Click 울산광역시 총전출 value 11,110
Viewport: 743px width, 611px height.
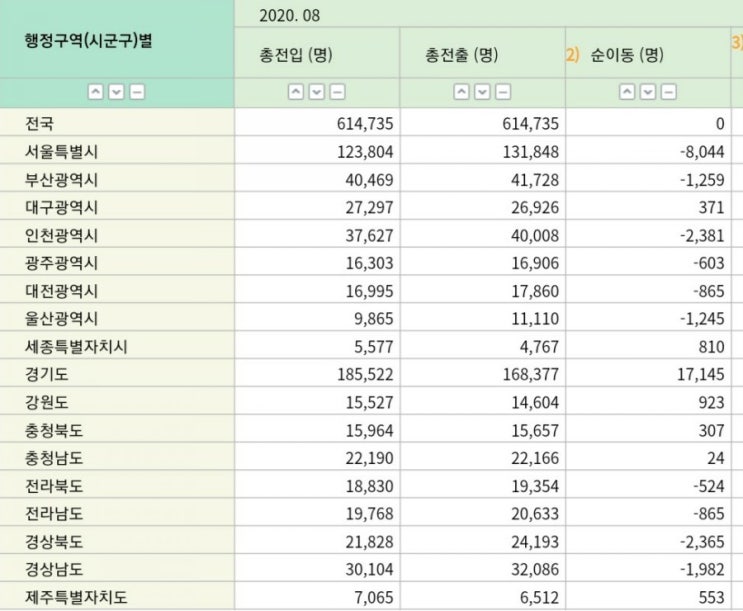[x=535, y=318]
